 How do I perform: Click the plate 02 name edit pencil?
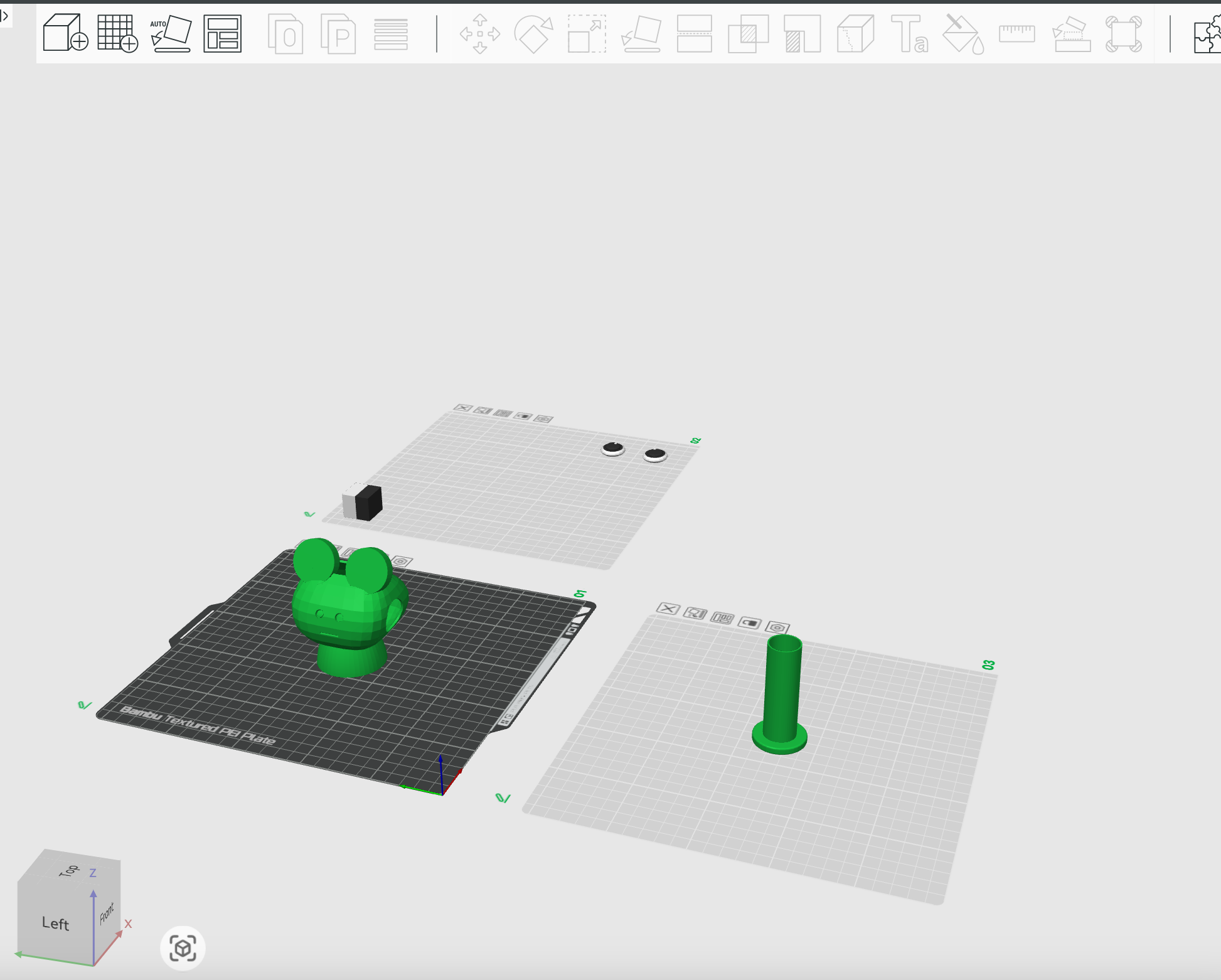(310, 514)
